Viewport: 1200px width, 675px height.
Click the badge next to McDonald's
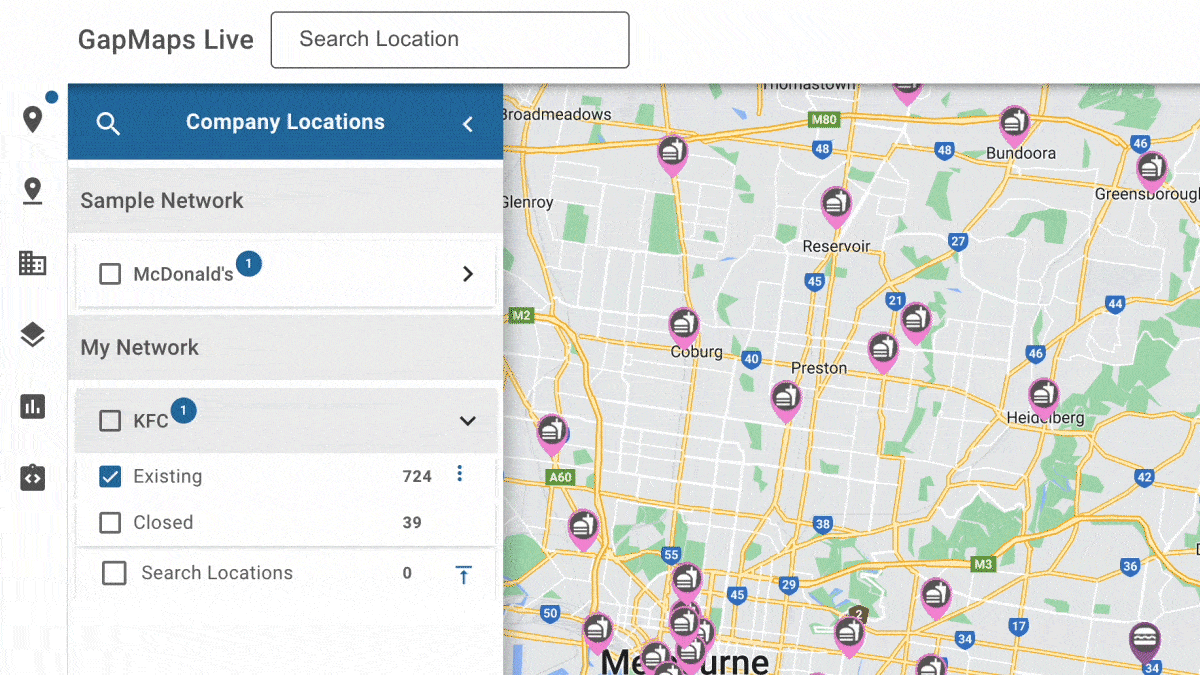(x=249, y=264)
